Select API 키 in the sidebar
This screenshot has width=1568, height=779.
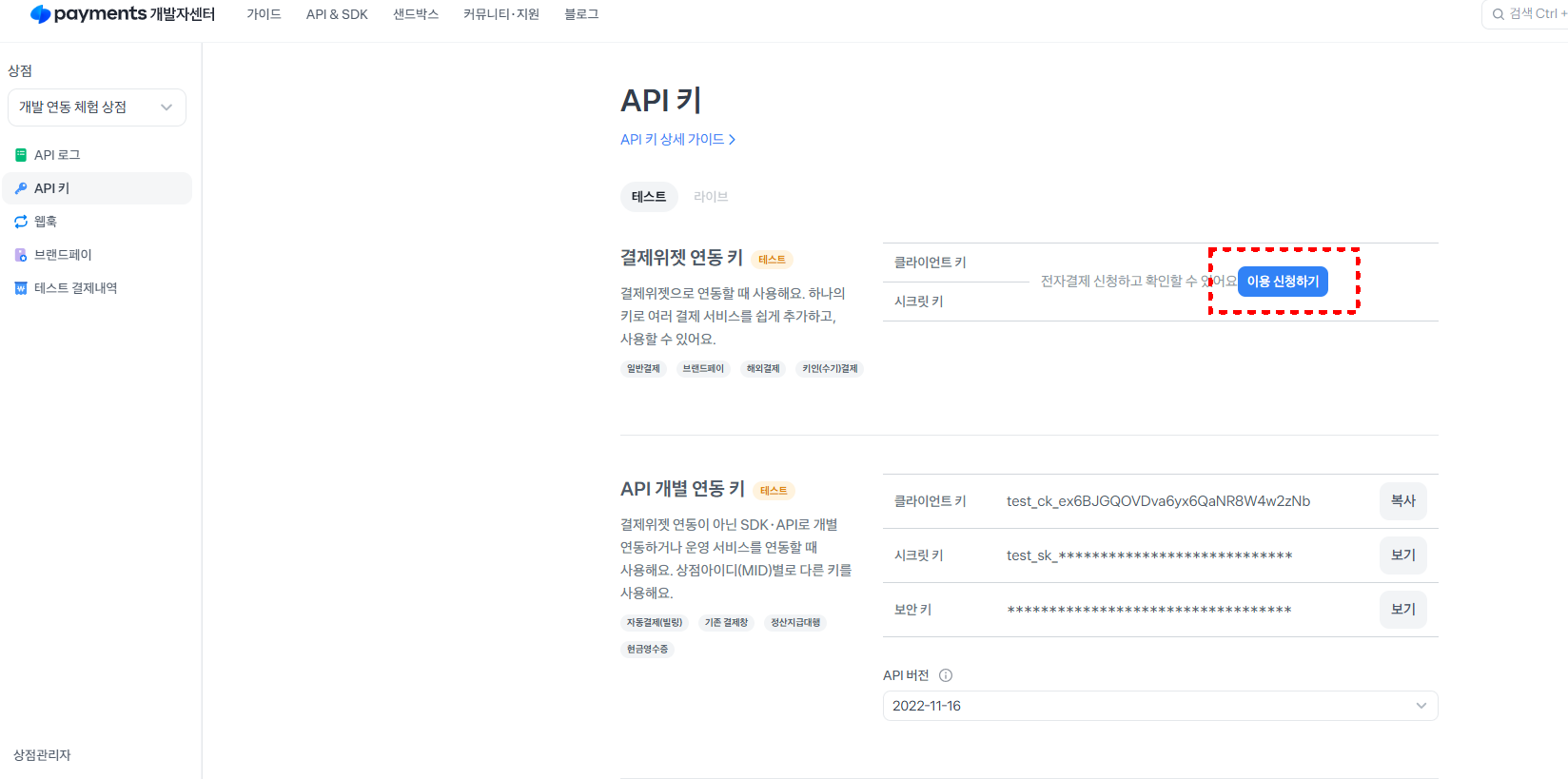[x=97, y=188]
